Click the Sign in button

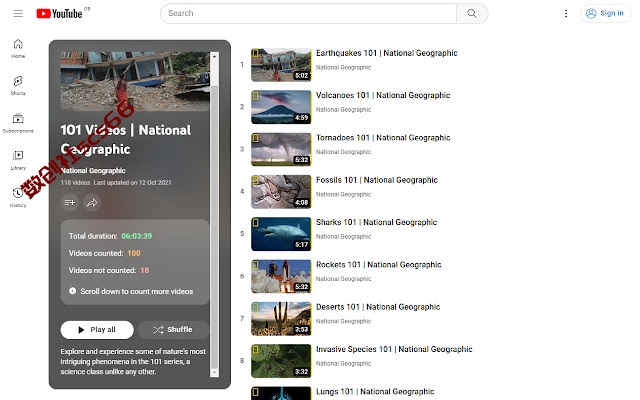[x=605, y=13]
